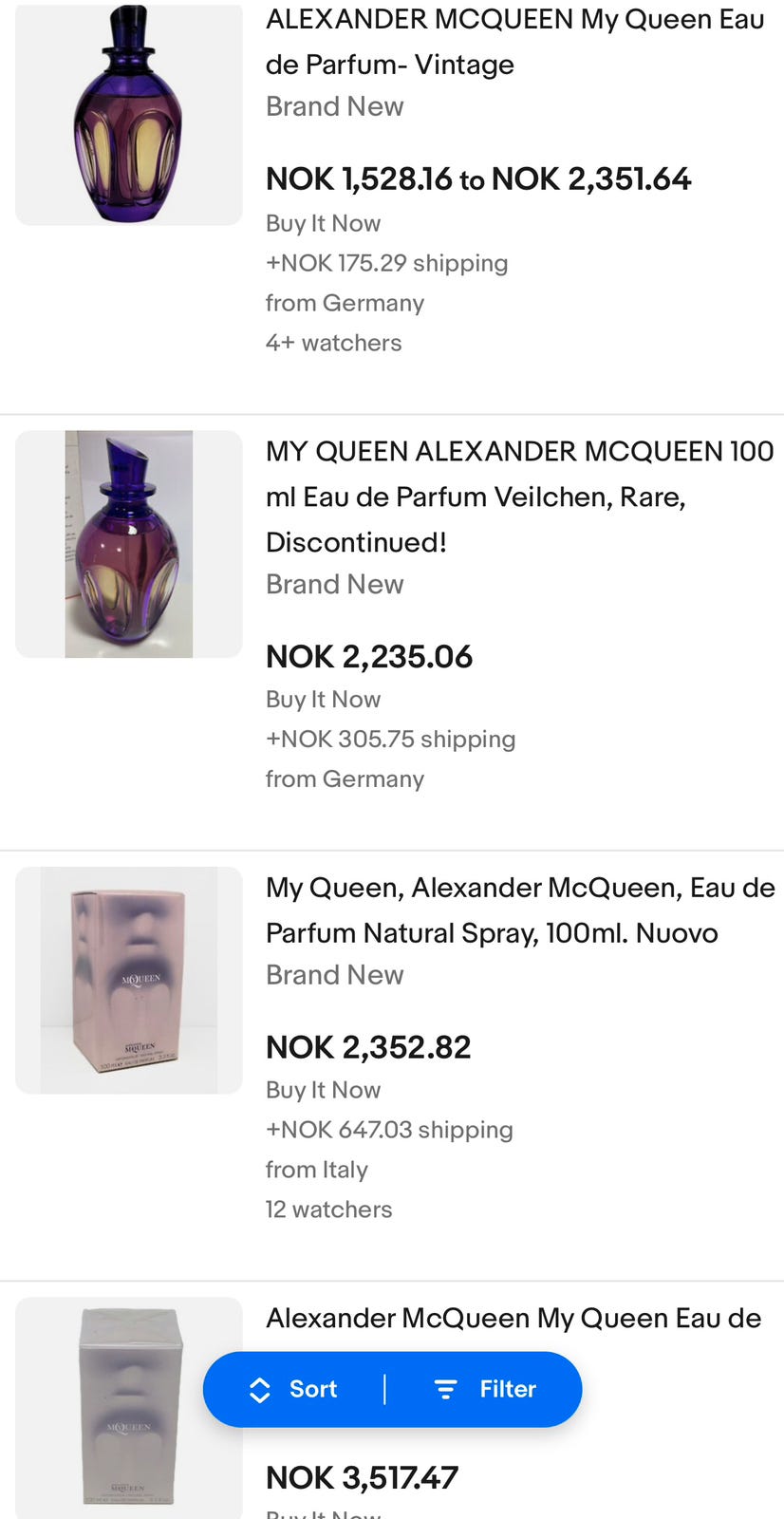Tap the +NOK 647.03 shipping text
This screenshot has width=784, height=1519.
point(389,1130)
